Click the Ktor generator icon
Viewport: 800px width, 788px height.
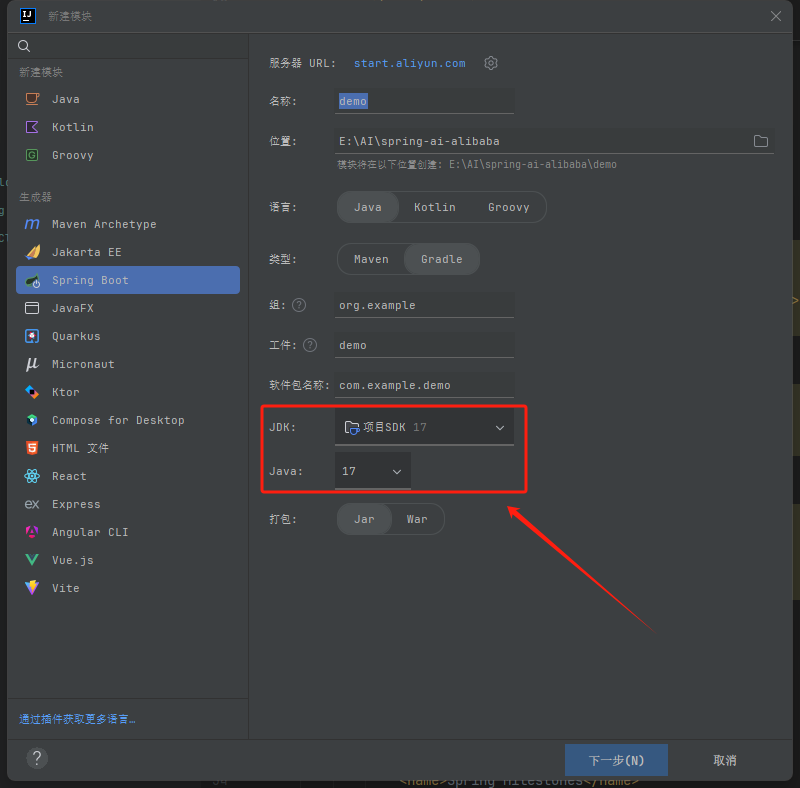coord(32,392)
